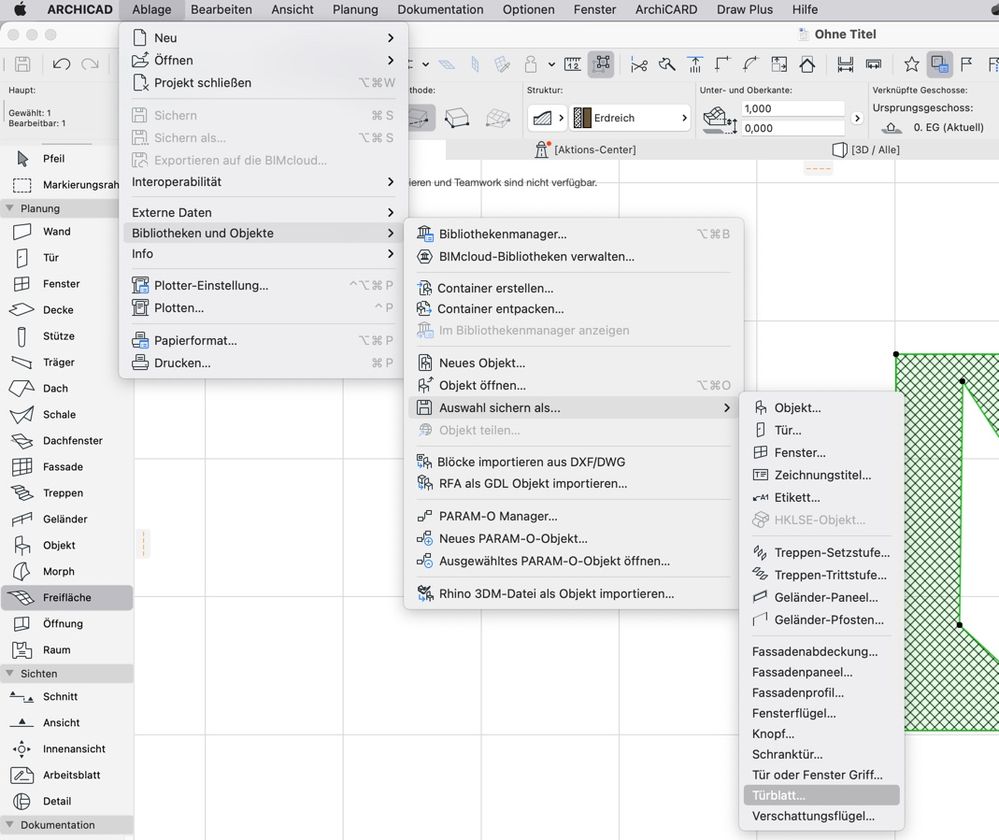Open Bibliothekenmanager from submenu
Screen dimensions: 999x840
pyautogui.click(x=573, y=234)
